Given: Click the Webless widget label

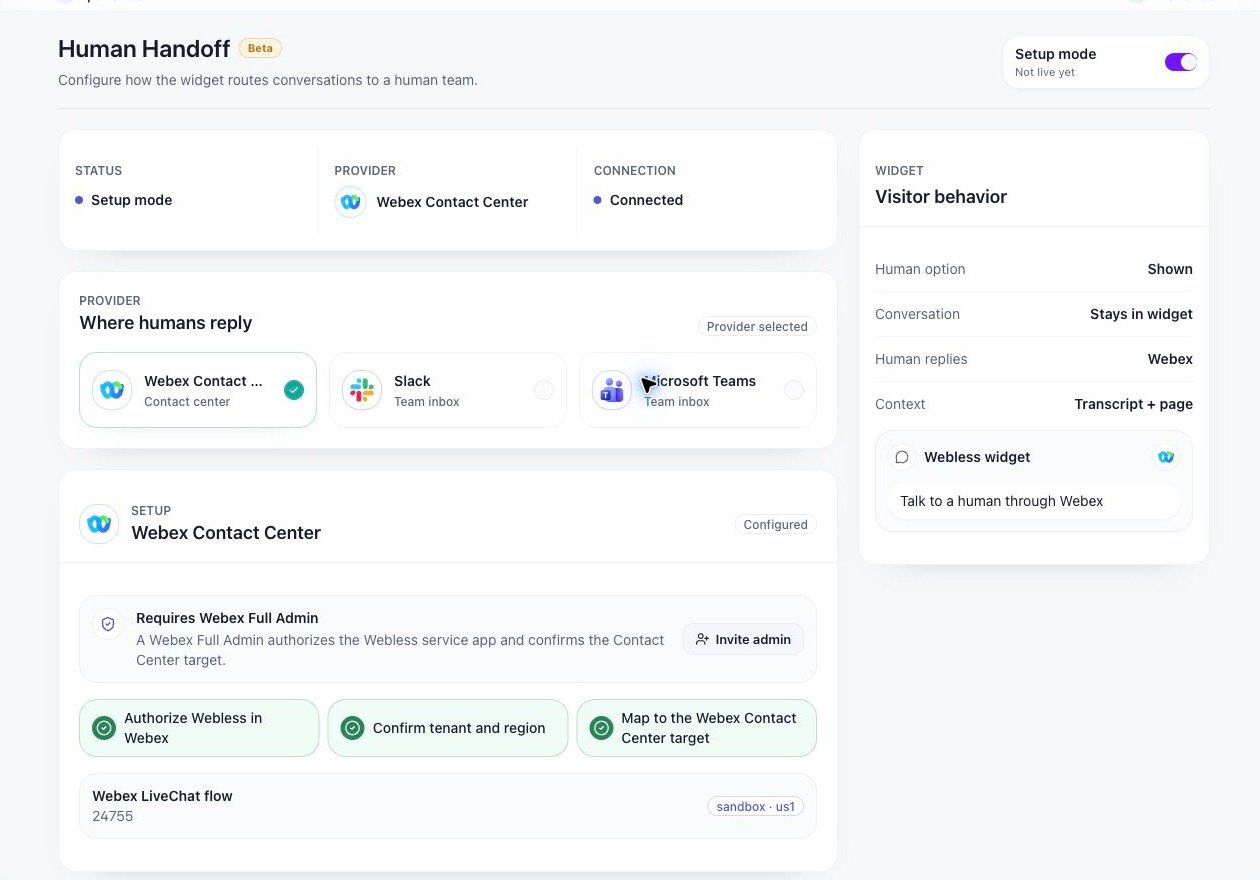Looking at the screenshot, I should [x=977, y=457].
